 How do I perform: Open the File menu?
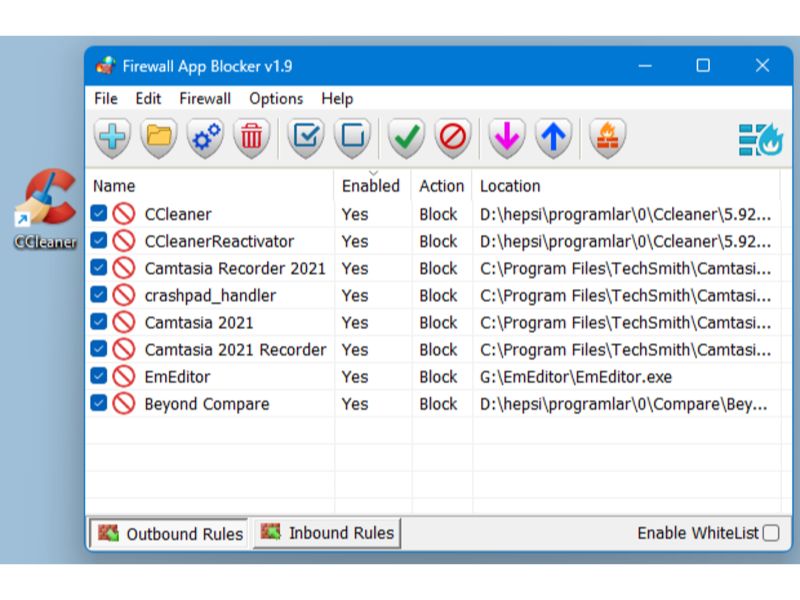[x=106, y=98]
